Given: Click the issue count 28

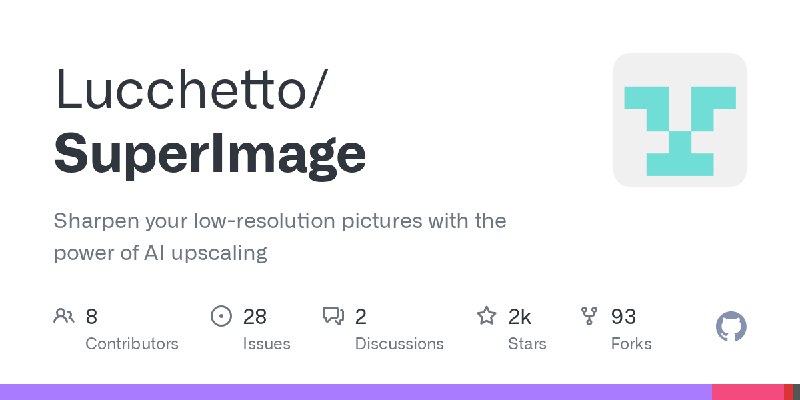Looking at the screenshot, I should click(255, 317).
